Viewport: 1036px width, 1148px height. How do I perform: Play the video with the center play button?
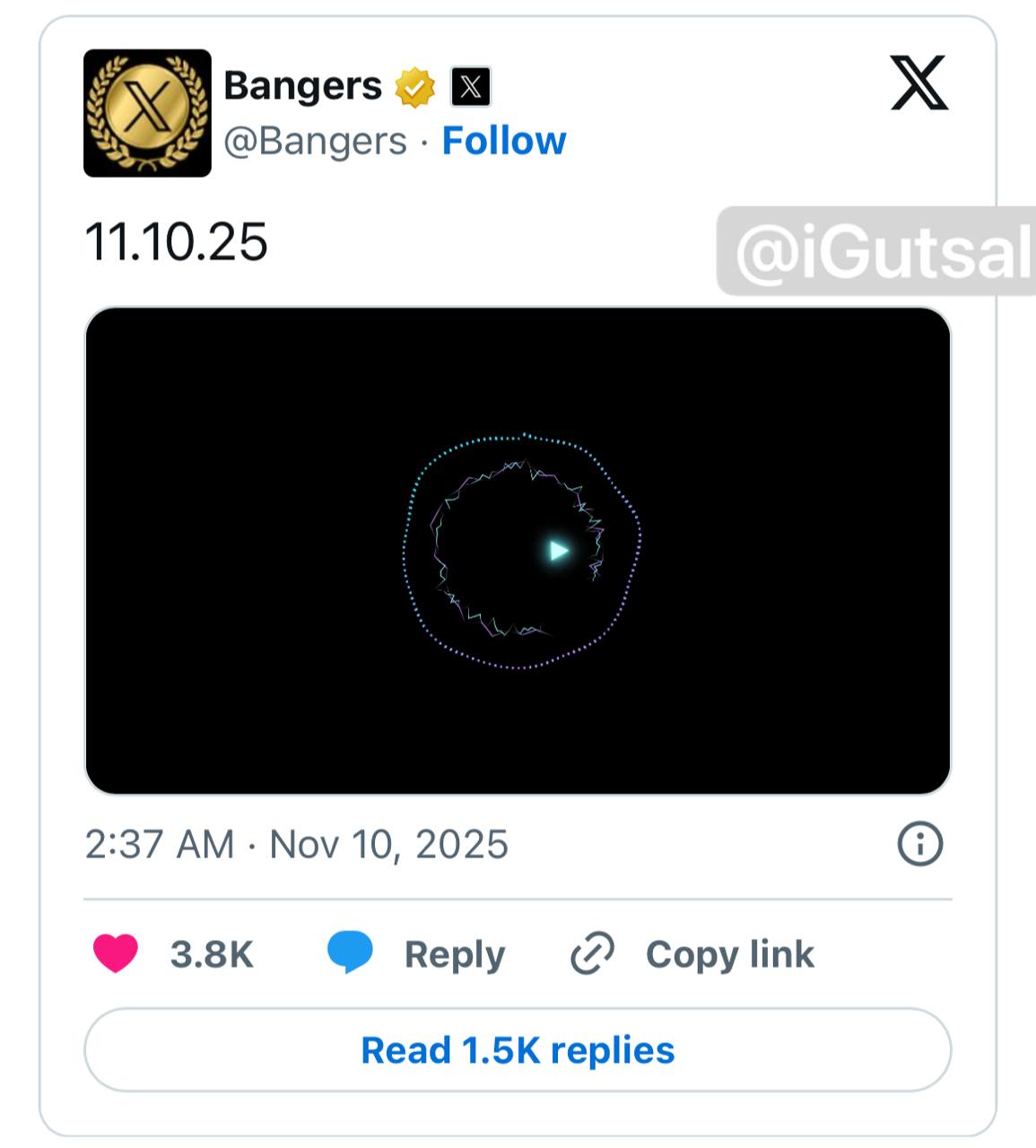(x=557, y=550)
